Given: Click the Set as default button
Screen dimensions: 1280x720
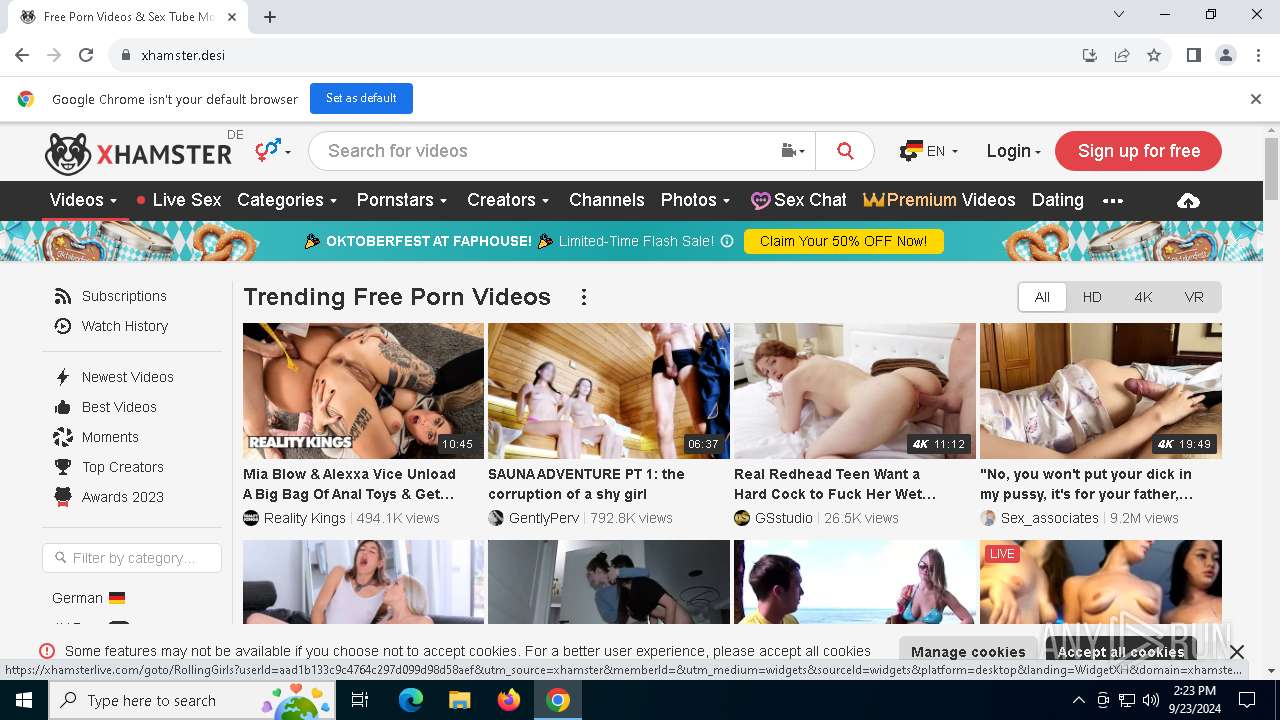Looking at the screenshot, I should point(361,98).
